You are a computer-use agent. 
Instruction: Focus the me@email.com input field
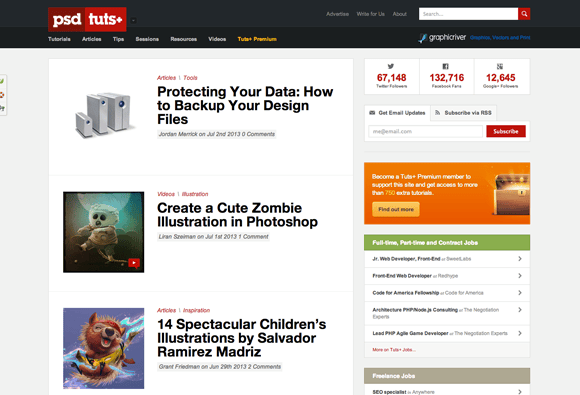(425, 131)
